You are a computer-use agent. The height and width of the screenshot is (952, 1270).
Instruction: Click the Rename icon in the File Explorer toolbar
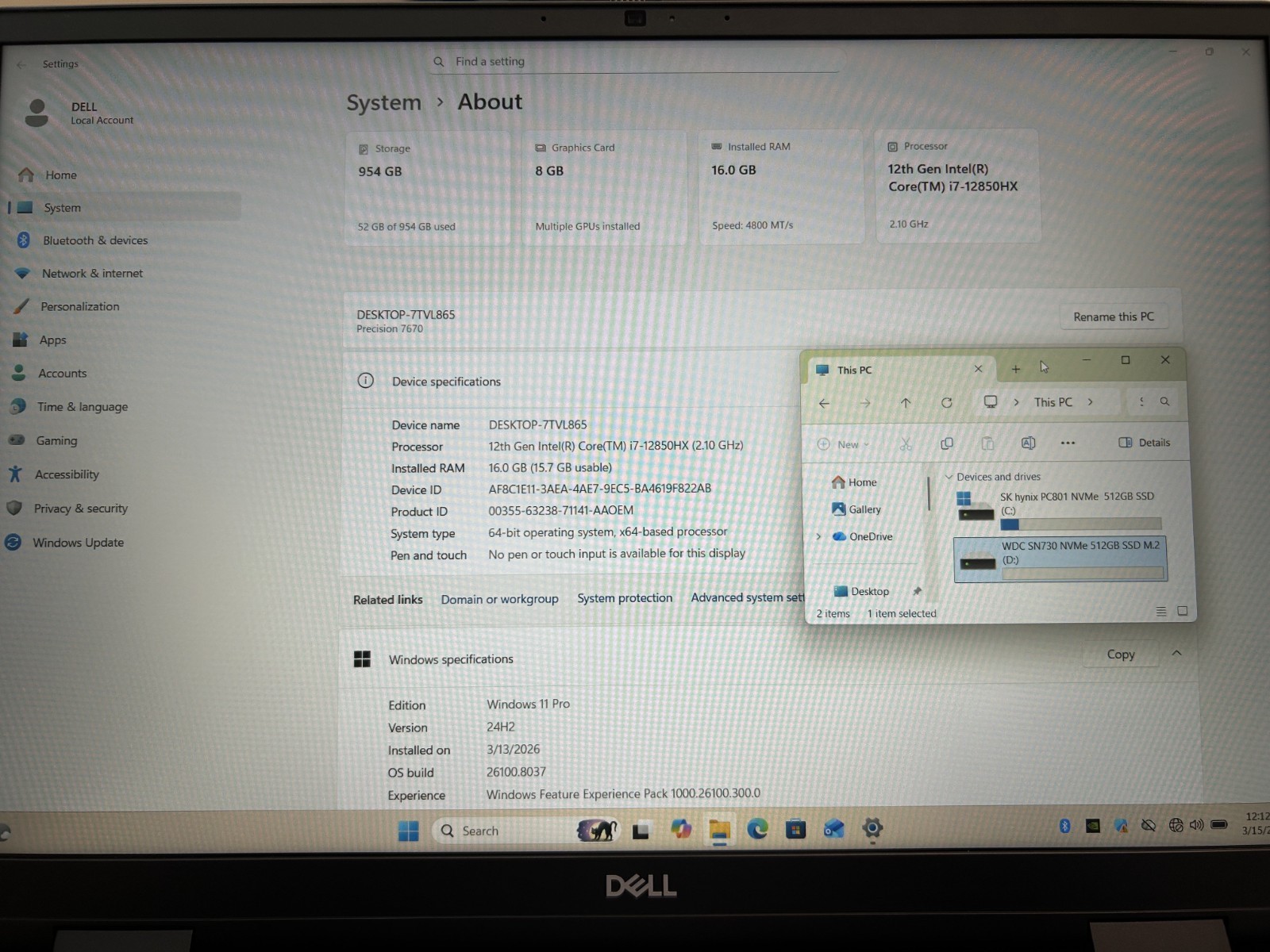[x=1028, y=443]
